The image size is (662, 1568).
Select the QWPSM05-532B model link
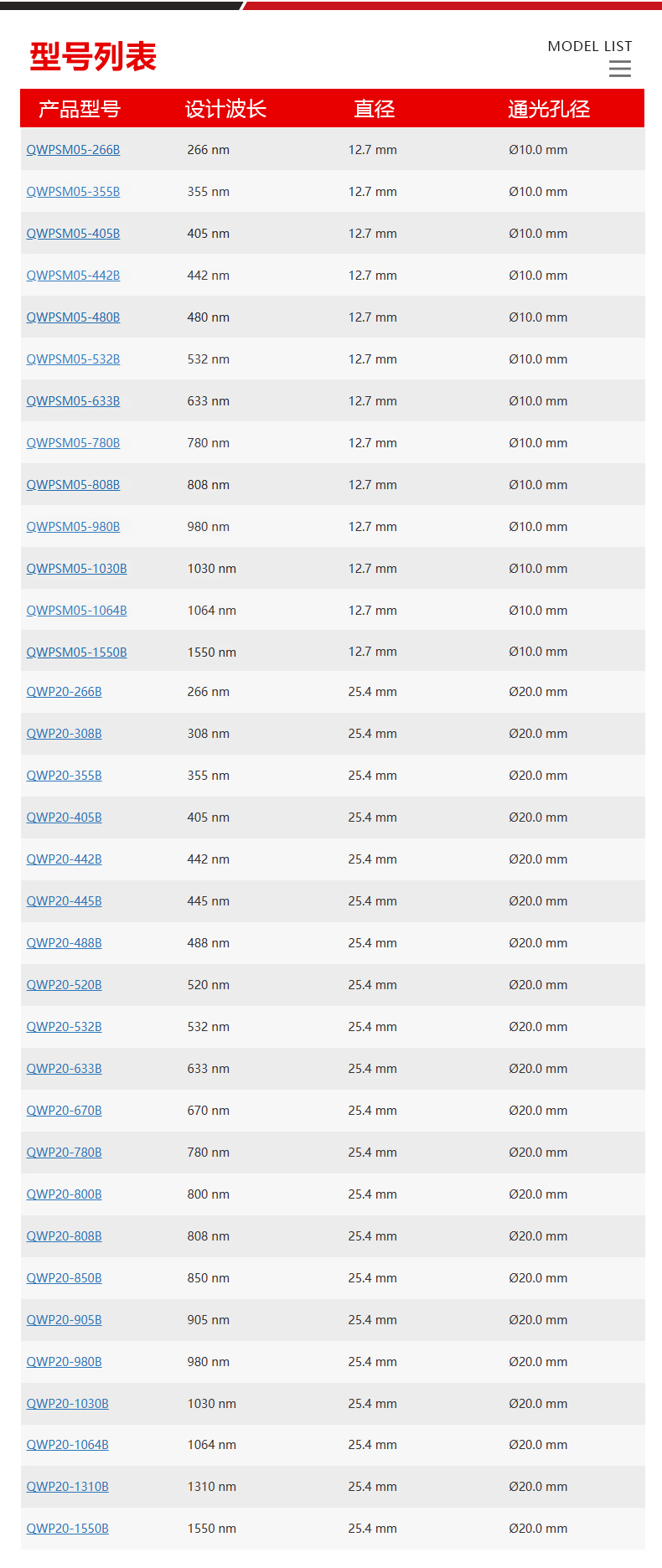tap(73, 359)
